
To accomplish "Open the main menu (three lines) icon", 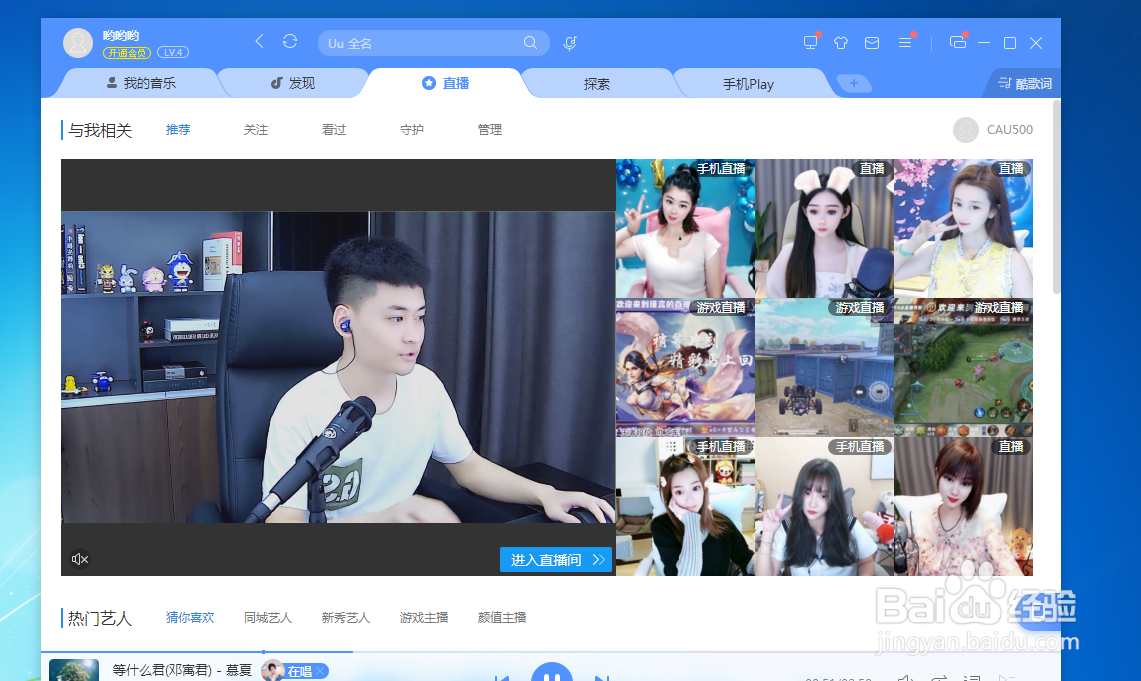I will click(x=905, y=43).
